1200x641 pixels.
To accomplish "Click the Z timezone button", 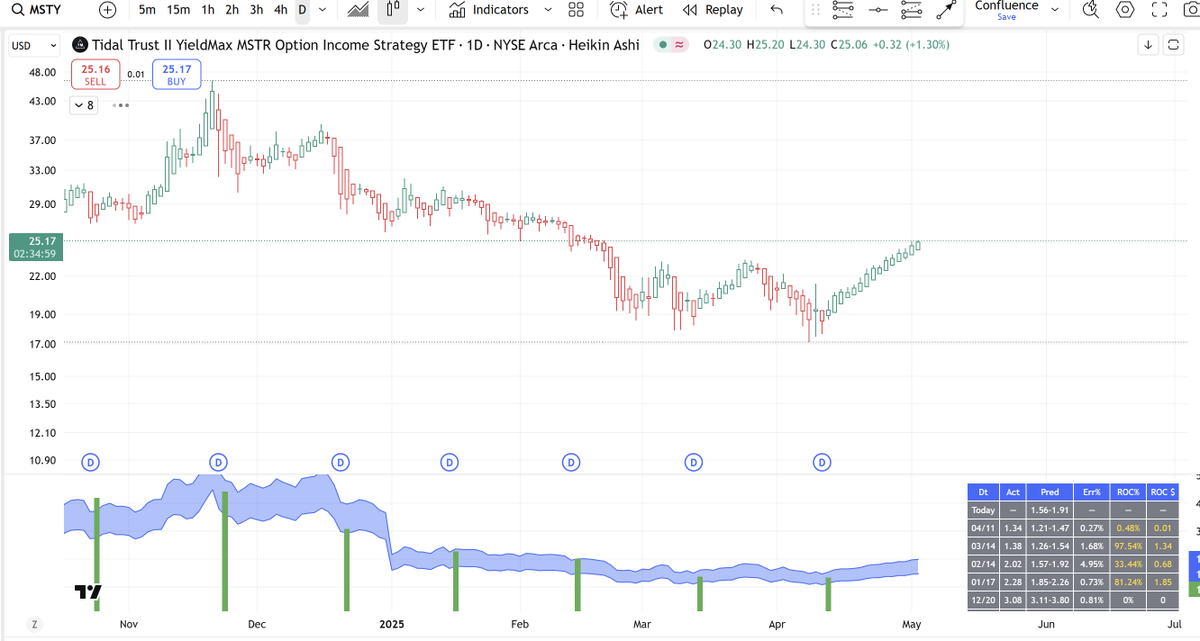I will pyautogui.click(x=35, y=624).
